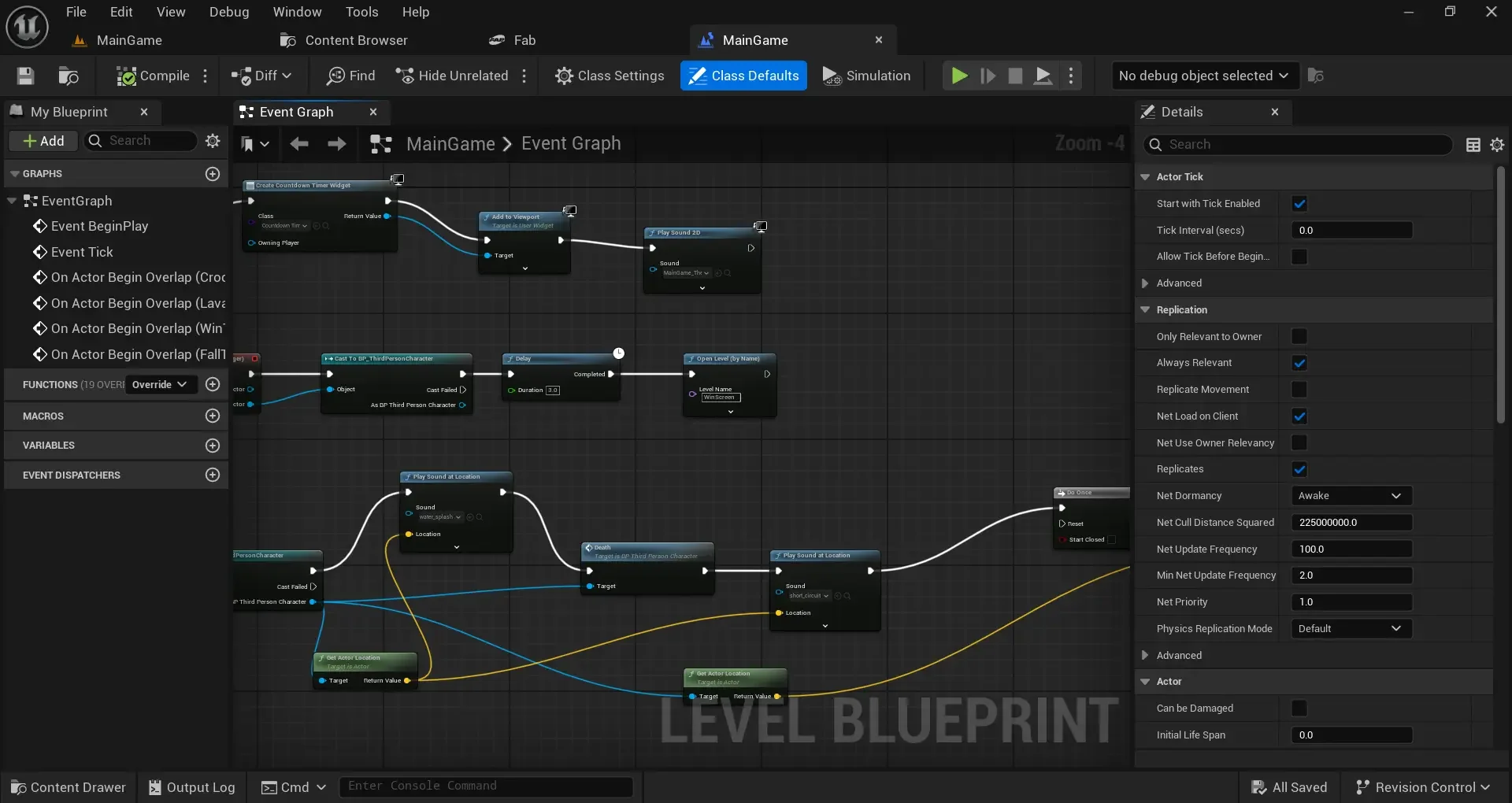Toggle the Replicates checkbox

coord(1299,469)
